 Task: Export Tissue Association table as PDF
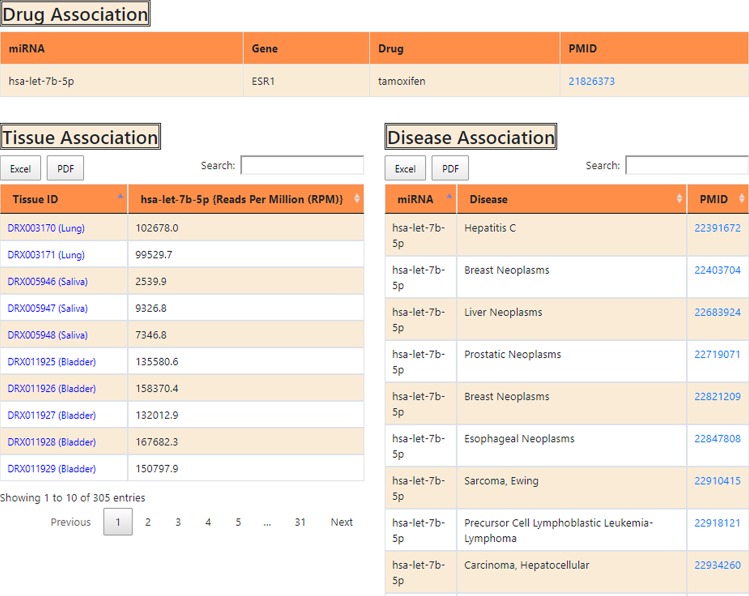tap(65, 169)
